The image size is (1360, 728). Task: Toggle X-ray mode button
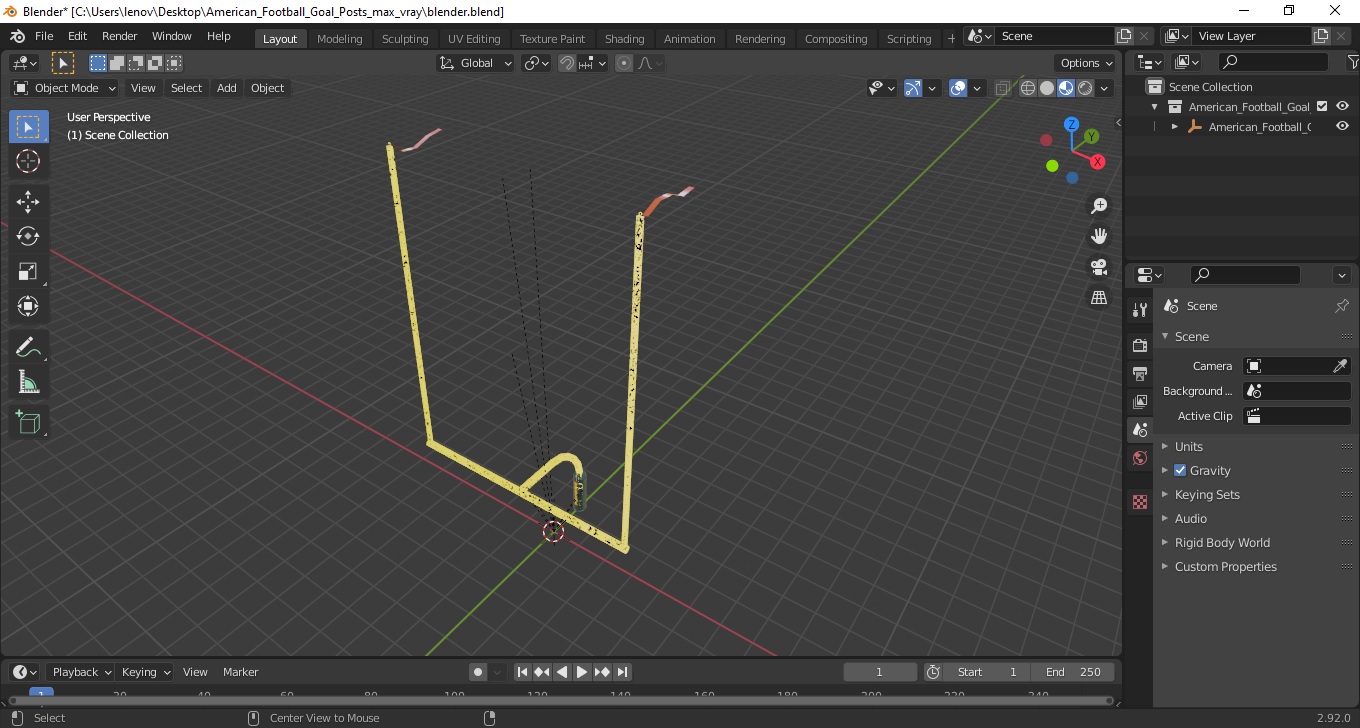click(1003, 88)
